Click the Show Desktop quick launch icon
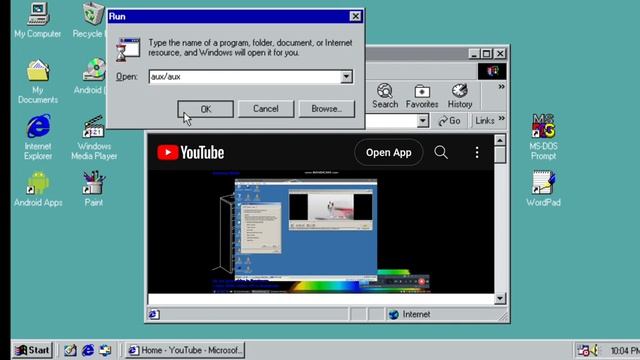The image size is (640, 360). (x=70, y=350)
